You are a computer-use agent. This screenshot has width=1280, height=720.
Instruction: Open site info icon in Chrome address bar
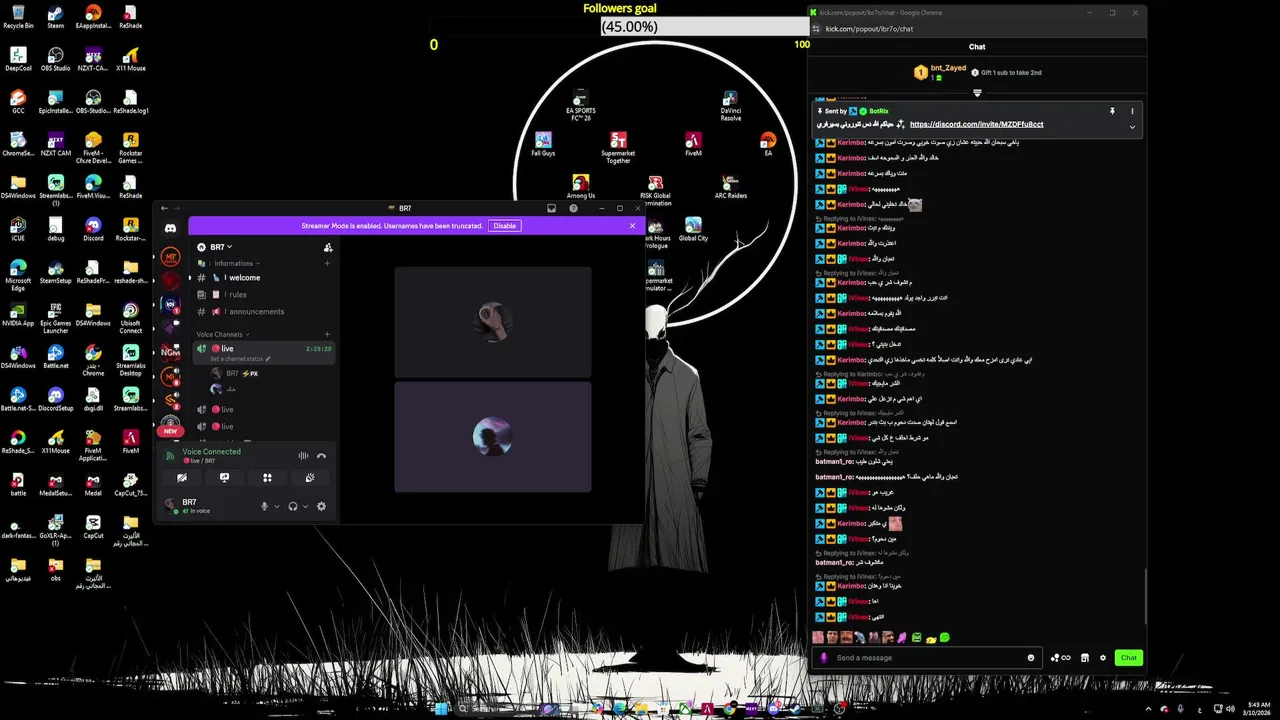pyautogui.click(x=817, y=29)
